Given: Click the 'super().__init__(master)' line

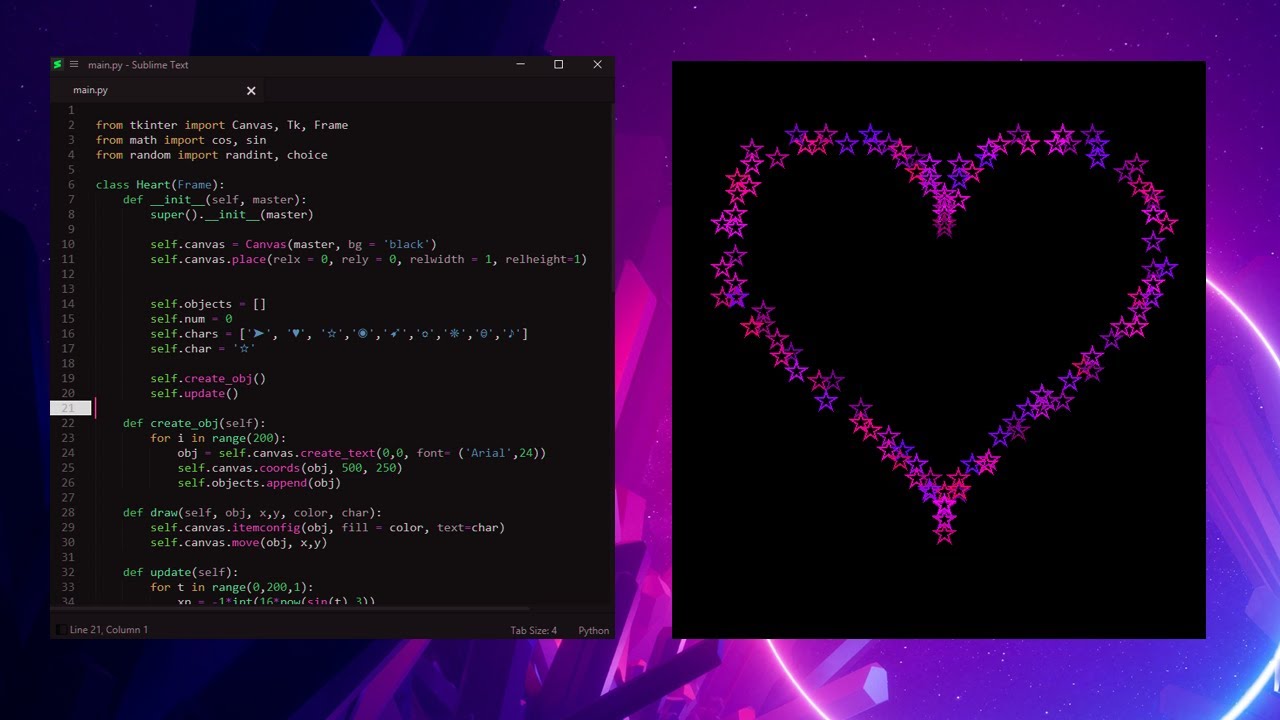Looking at the screenshot, I should click(232, 214).
